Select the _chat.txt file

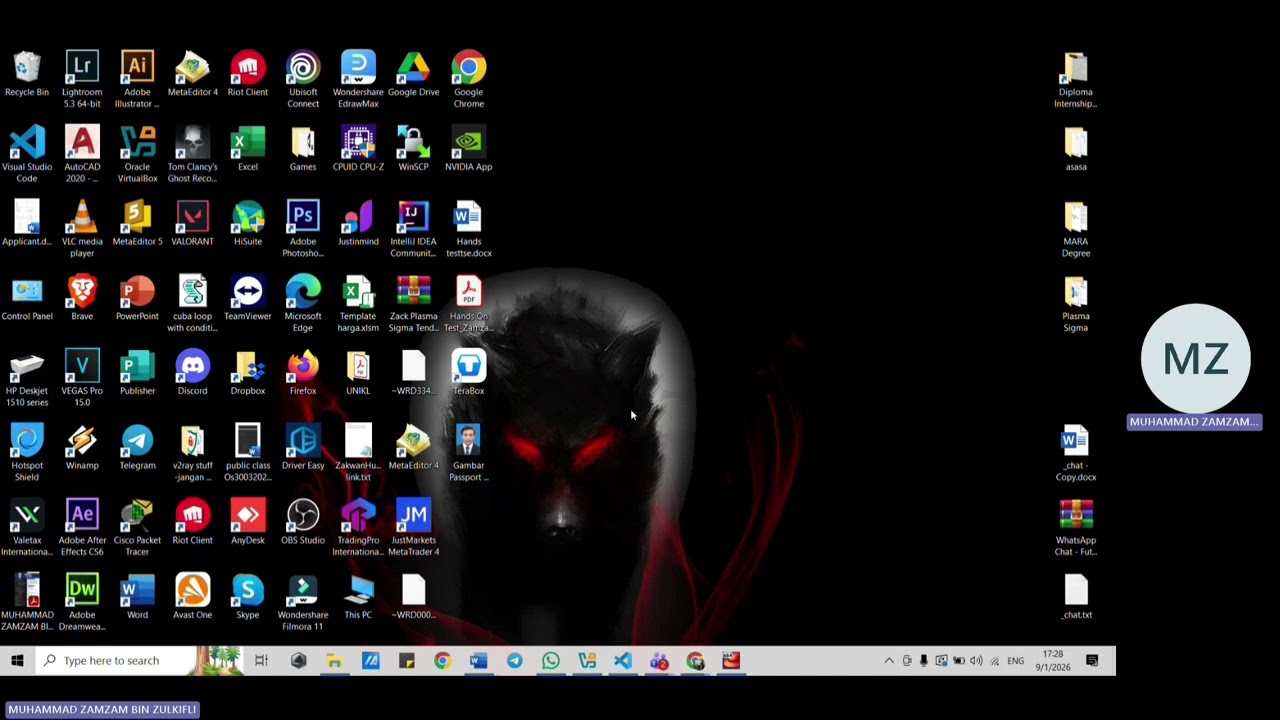click(1076, 598)
